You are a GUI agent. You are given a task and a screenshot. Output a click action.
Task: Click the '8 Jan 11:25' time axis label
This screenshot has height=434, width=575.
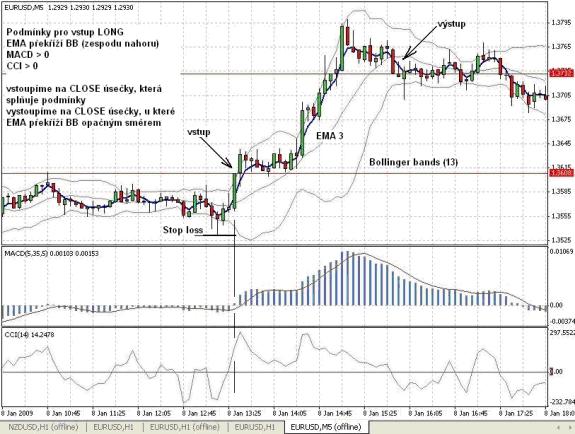pos(109,413)
